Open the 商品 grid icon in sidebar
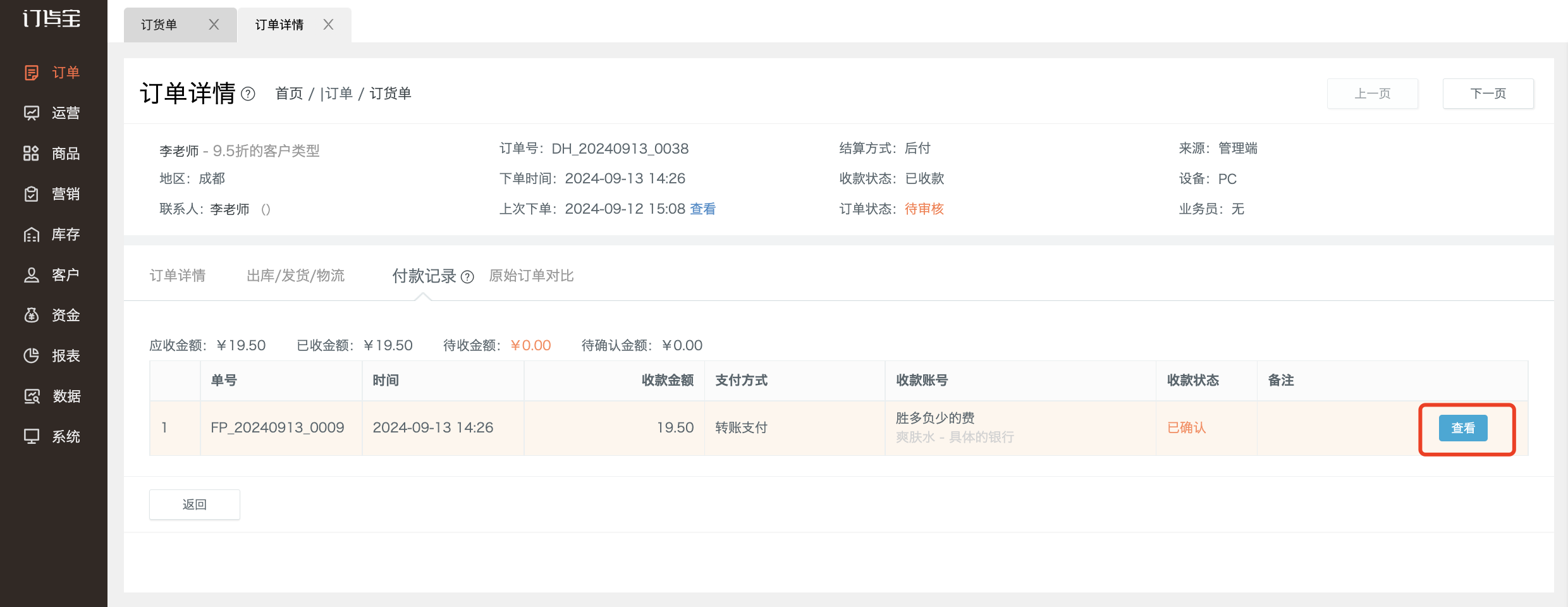Image resolution: width=1568 pixels, height=607 pixels. click(32, 154)
